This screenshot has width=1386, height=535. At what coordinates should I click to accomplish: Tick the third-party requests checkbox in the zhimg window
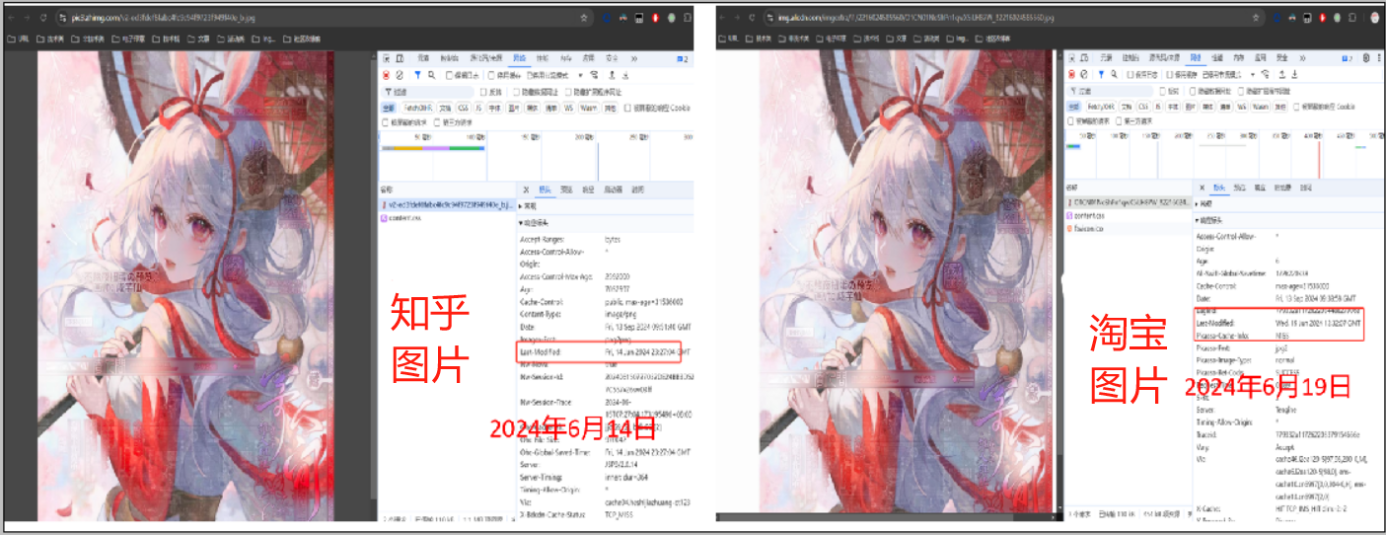(x=437, y=122)
